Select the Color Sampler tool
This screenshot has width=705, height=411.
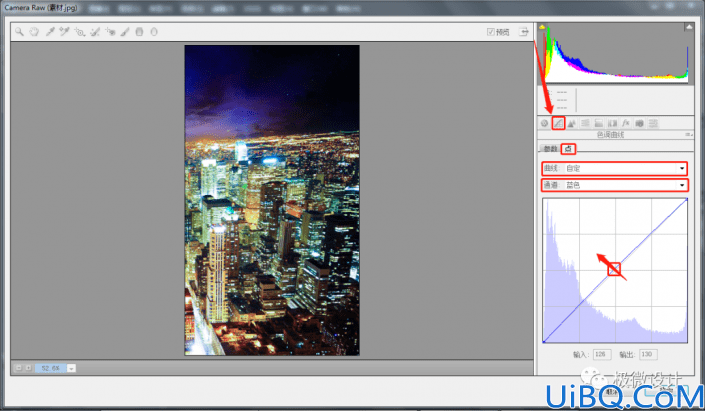[64, 31]
